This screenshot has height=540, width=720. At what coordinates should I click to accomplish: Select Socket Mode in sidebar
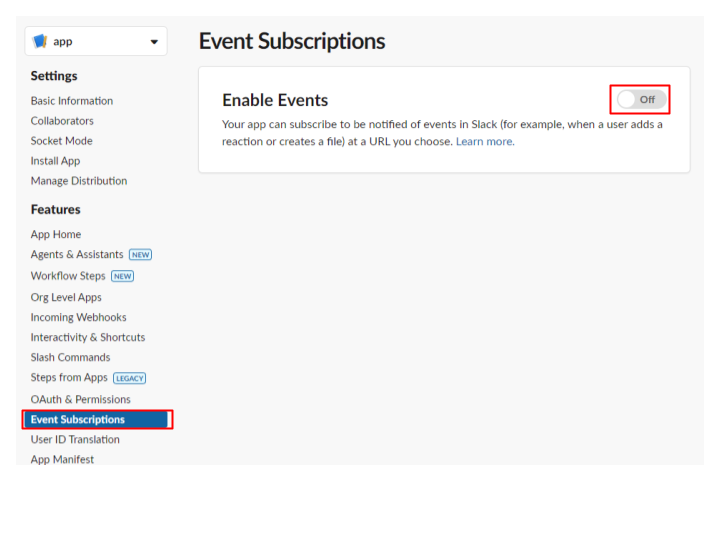coord(62,141)
